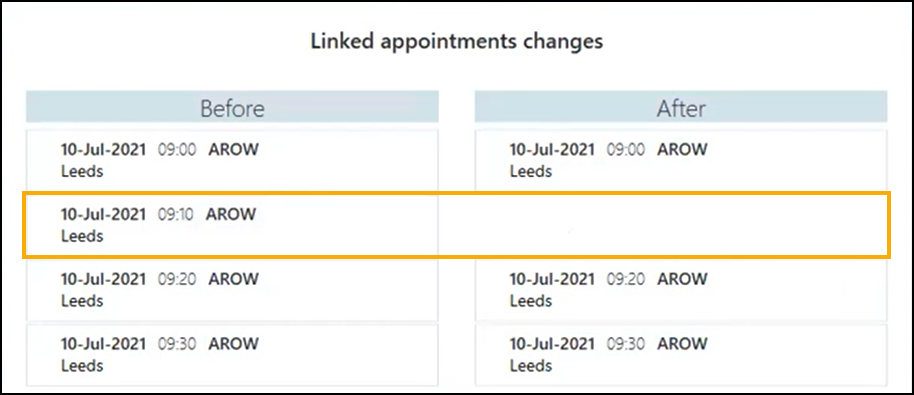Click 10-Jul-2021 date in After 09:00 appointment
The height and width of the screenshot is (395, 914).
coord(552,150)
